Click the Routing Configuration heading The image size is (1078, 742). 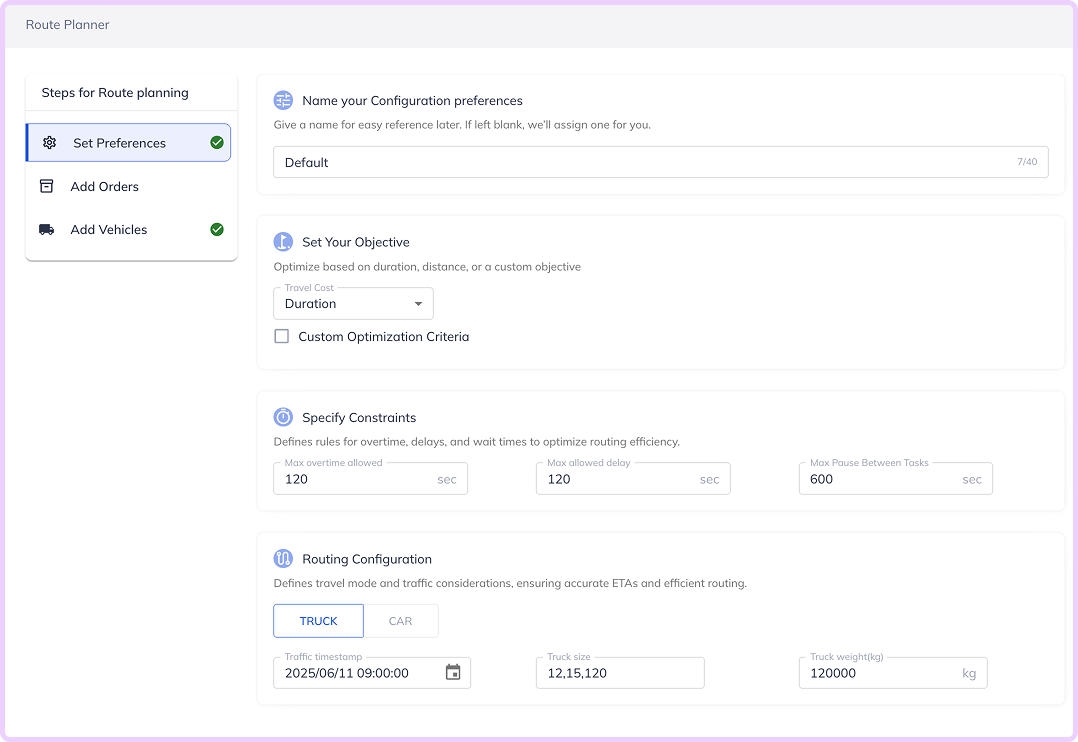367,559
